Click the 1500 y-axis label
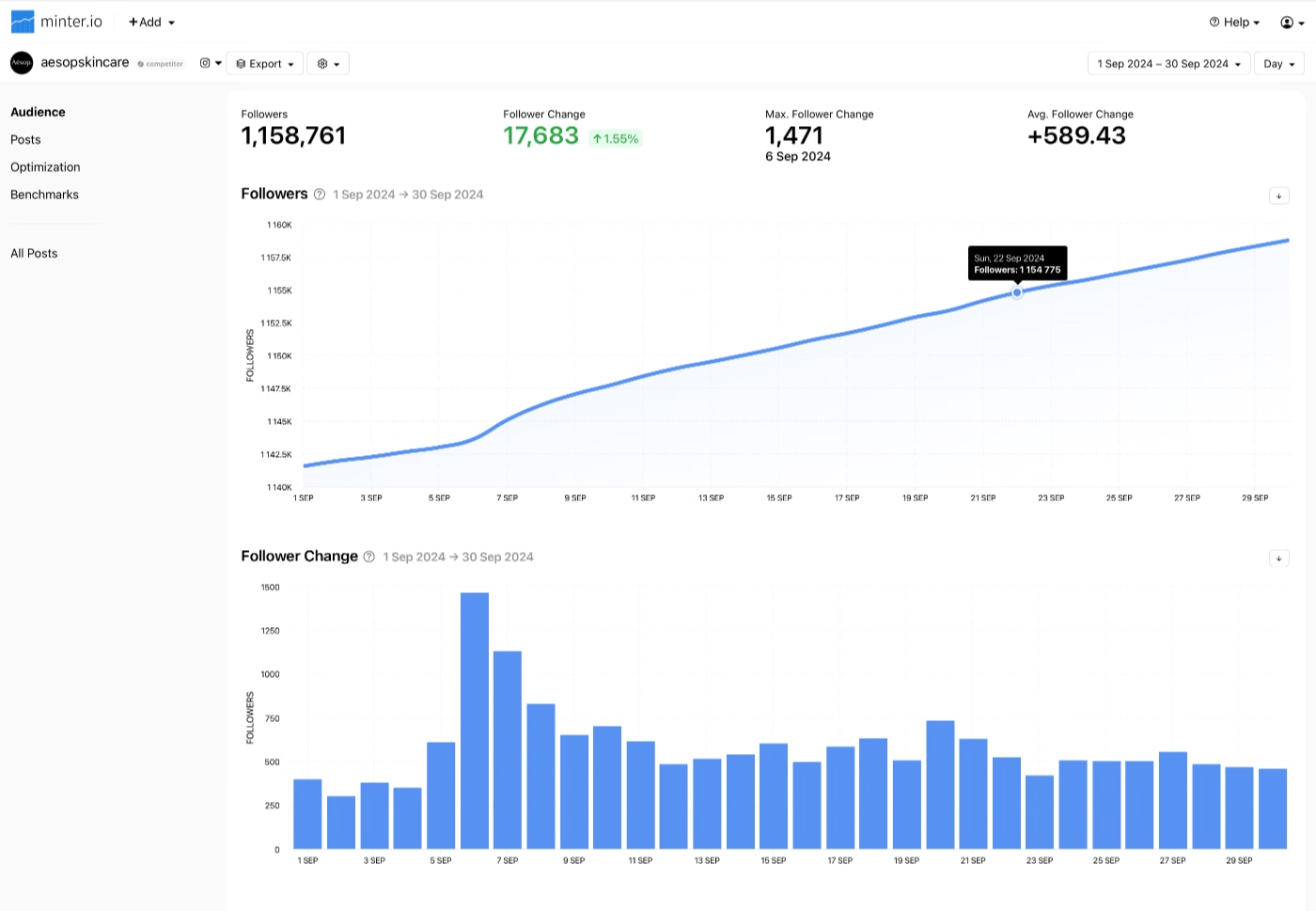The height and width of the screenshot is (911, 1316). click(271, 588)
